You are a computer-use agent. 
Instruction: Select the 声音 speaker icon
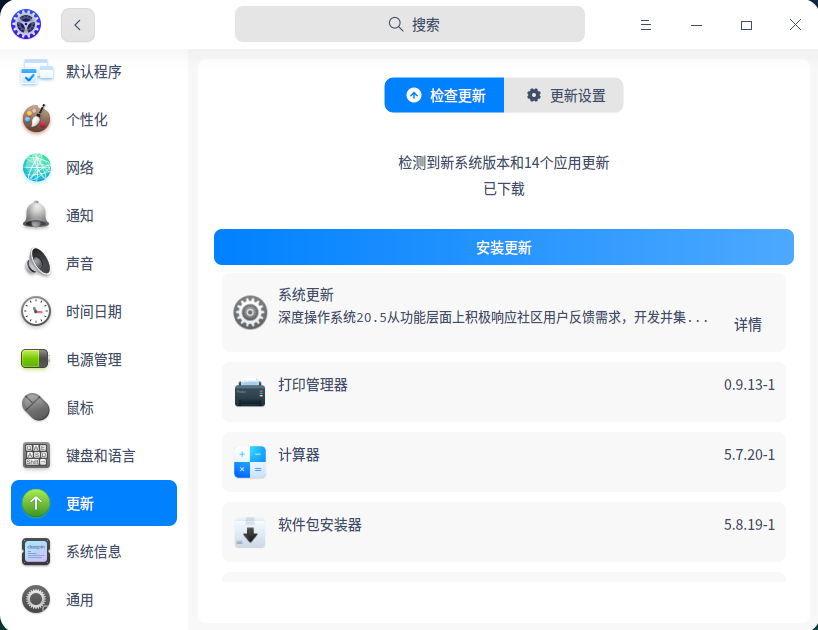[x=36, y=263]
